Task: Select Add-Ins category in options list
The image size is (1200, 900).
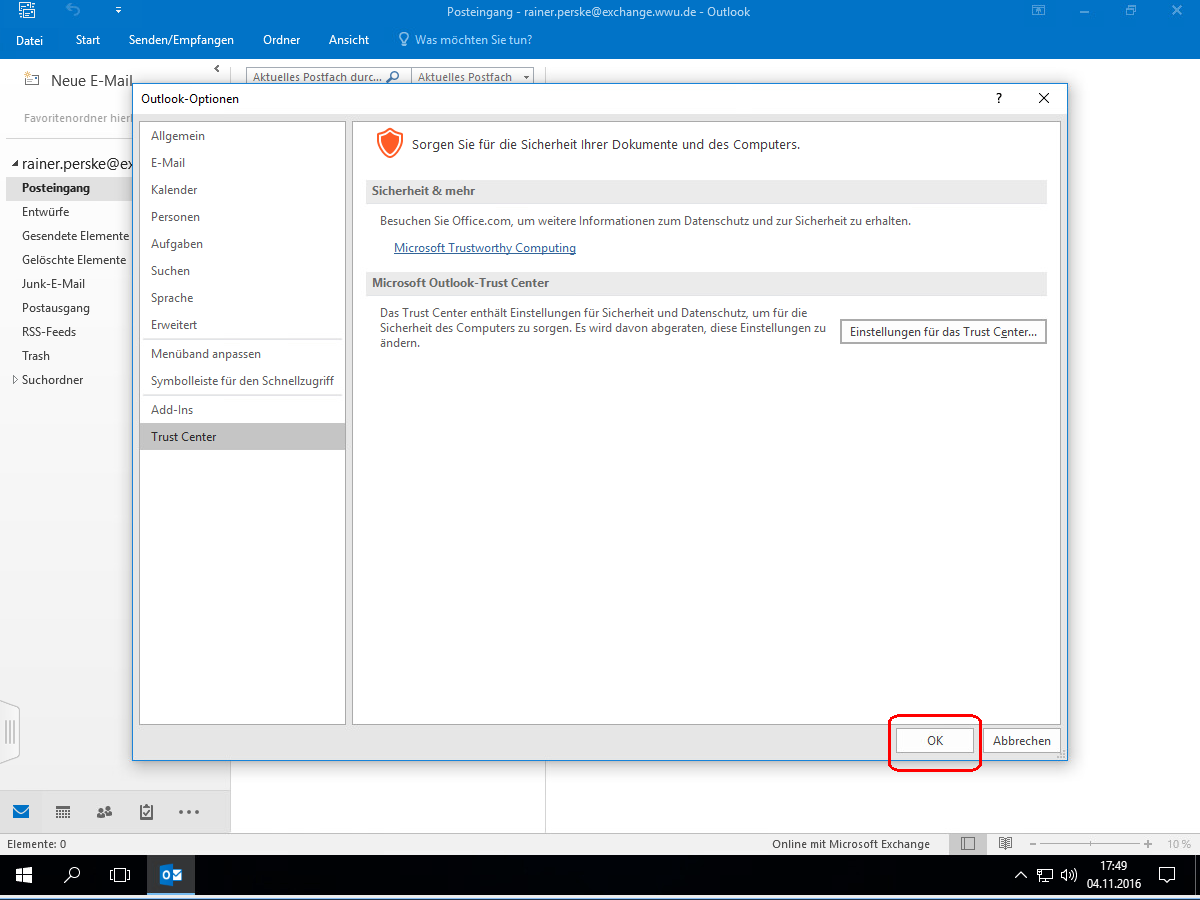Action: point(172,410)
